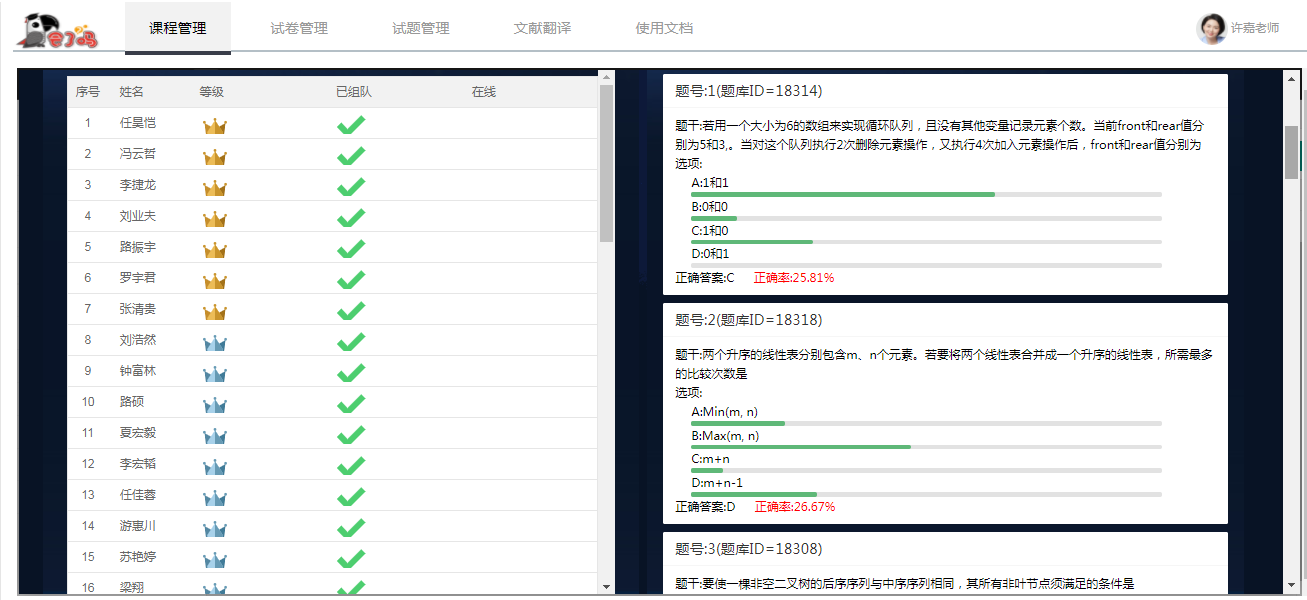1307x600 pixels.
Task: Click gold crown icon for 路振宇
Action: click(x=215, y=250)
